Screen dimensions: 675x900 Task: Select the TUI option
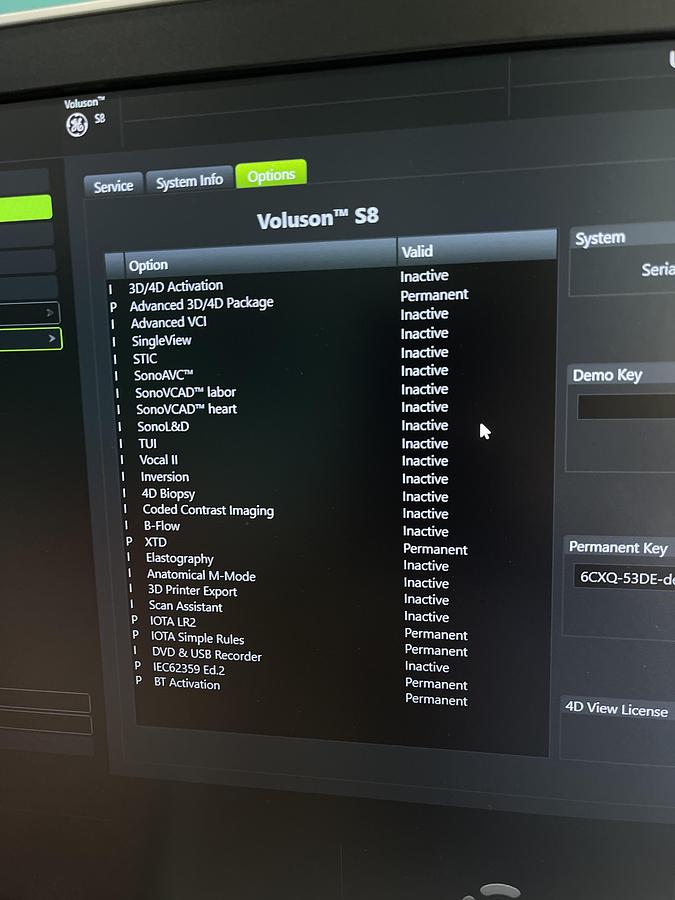click(148, 444)
